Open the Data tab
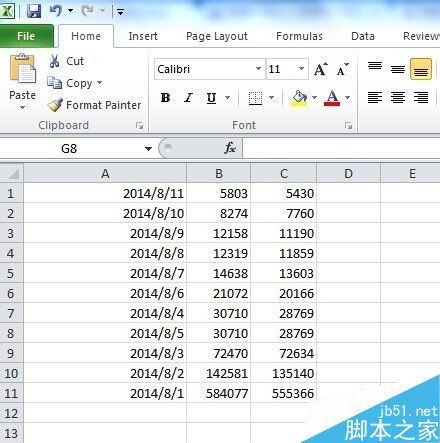The width and height of the screenshot is (440, 443). click(363, 36)
